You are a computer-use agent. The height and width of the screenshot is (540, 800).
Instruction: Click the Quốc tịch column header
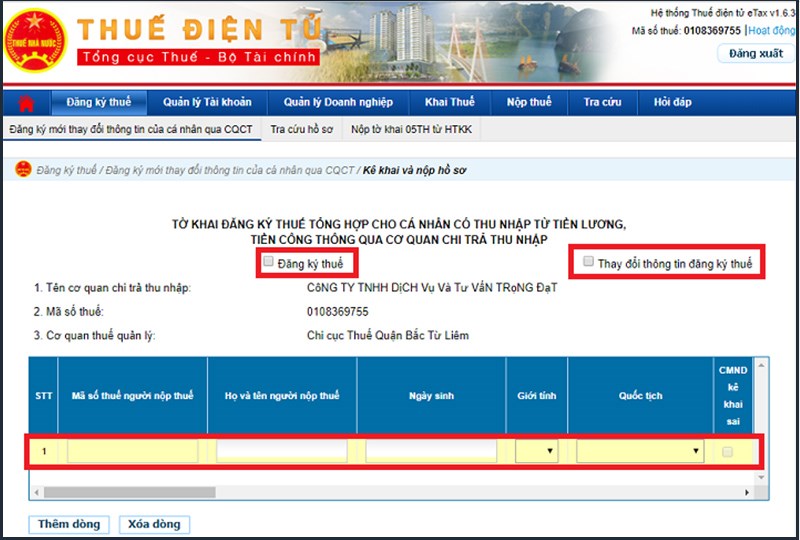(x=640, y=396)
